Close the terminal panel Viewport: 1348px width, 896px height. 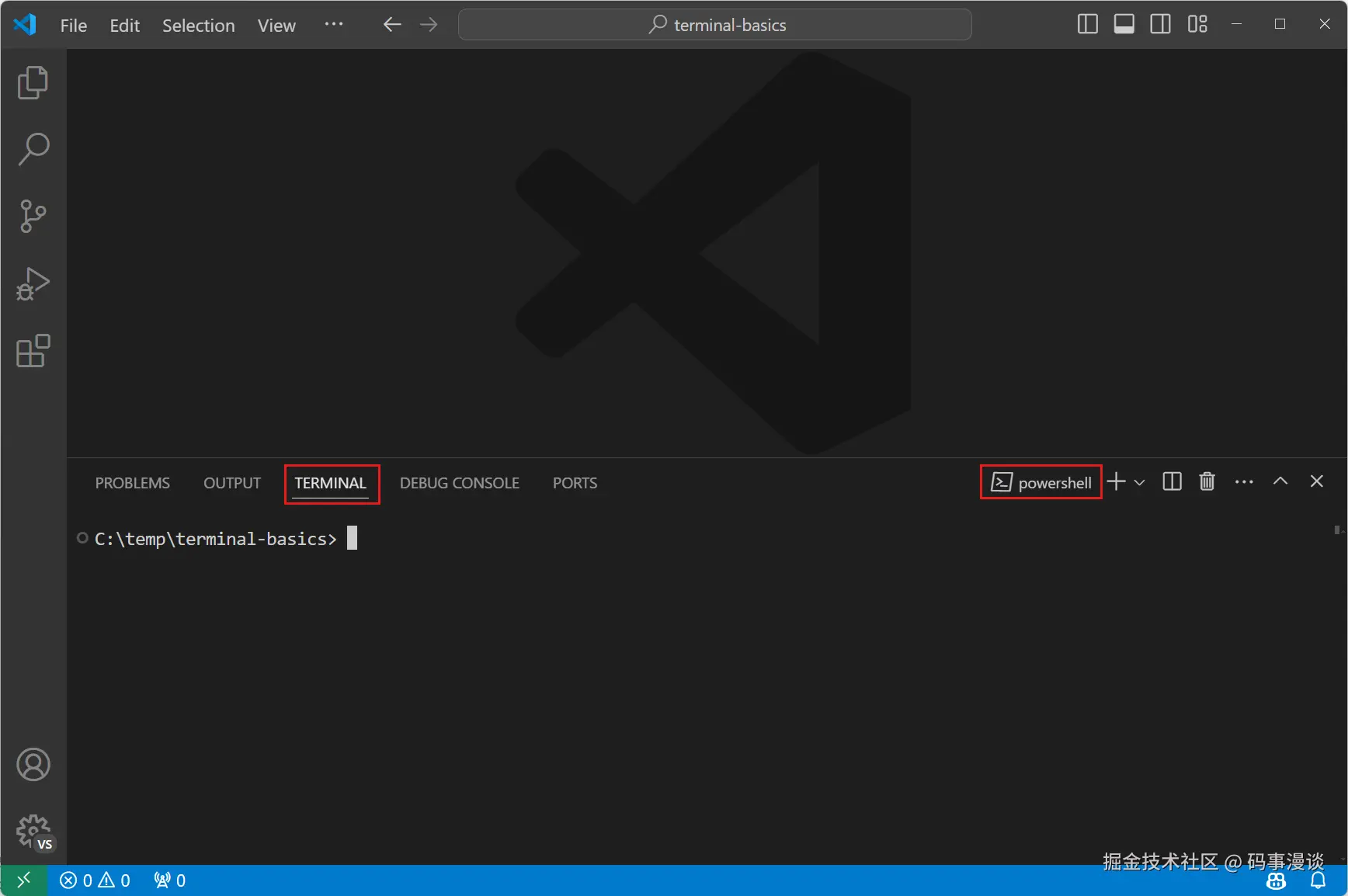(1317, 481)
